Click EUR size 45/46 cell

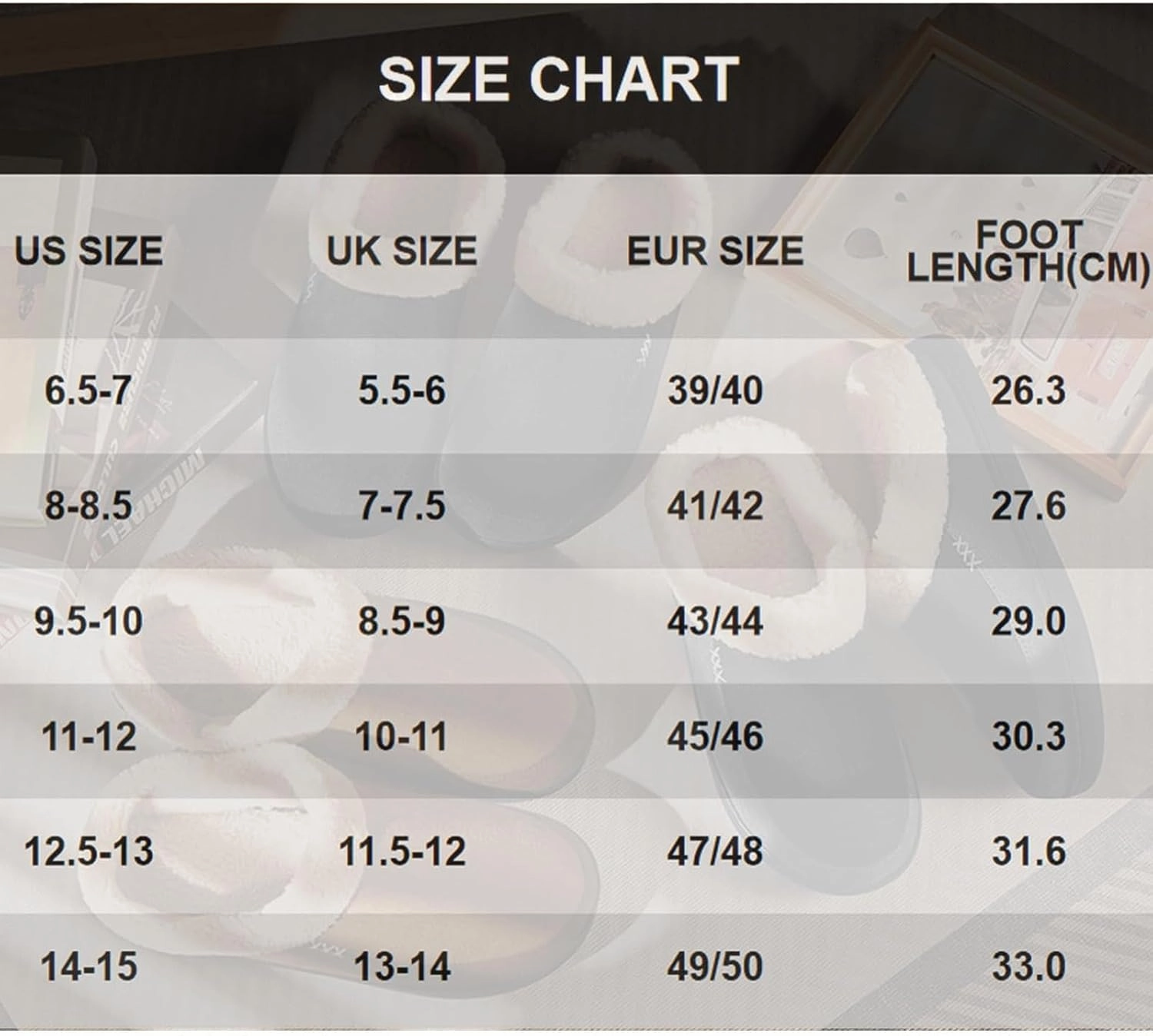pos(715,737)
